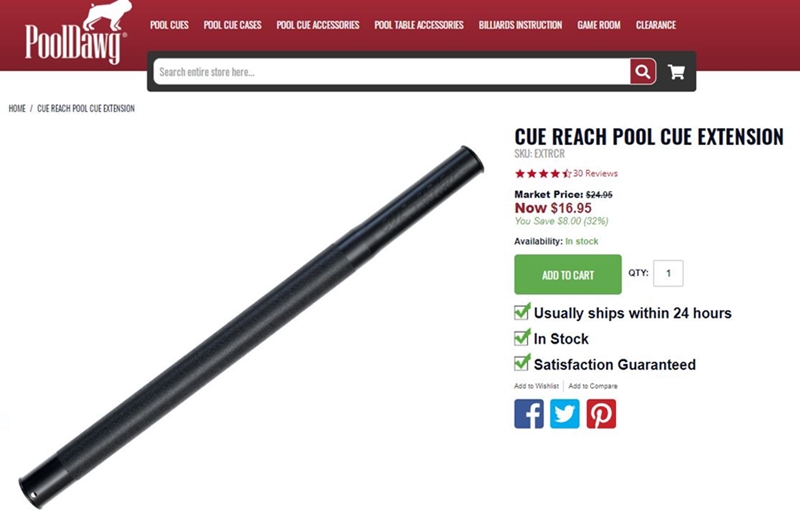
Task: Click the cue extension product image
Action: pos(251,327)
